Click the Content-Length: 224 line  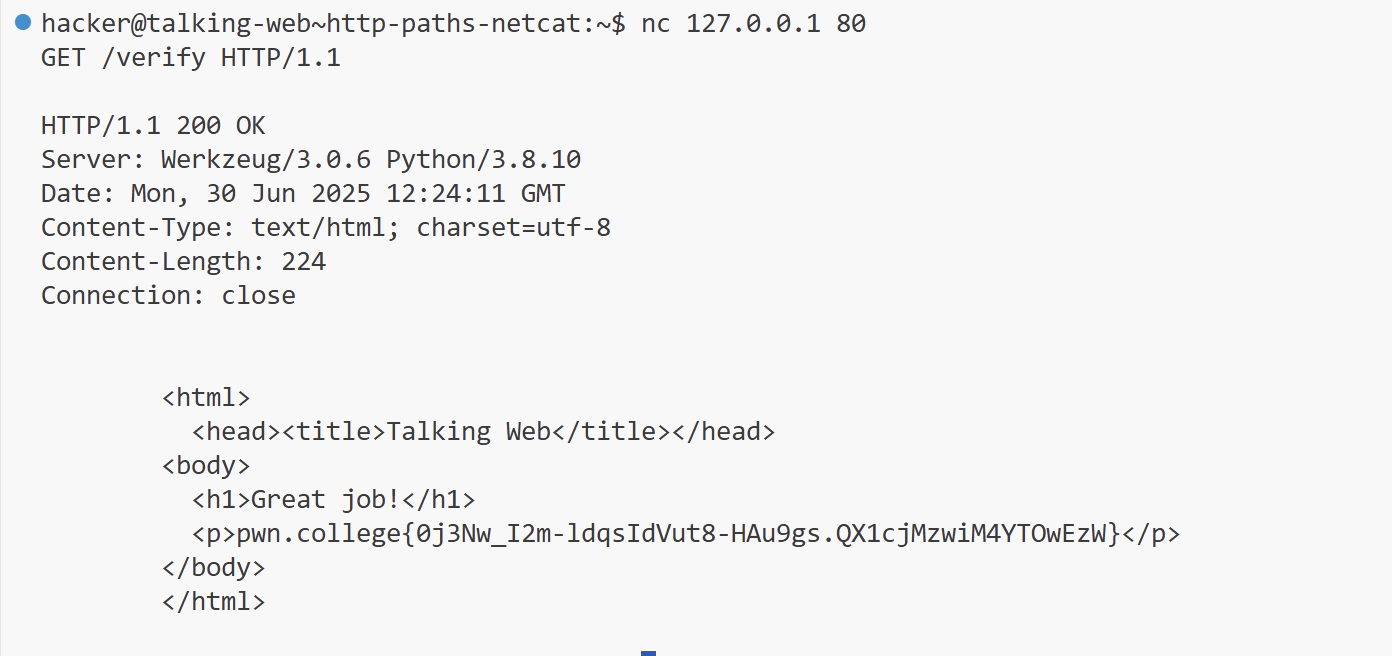(183, 262)
